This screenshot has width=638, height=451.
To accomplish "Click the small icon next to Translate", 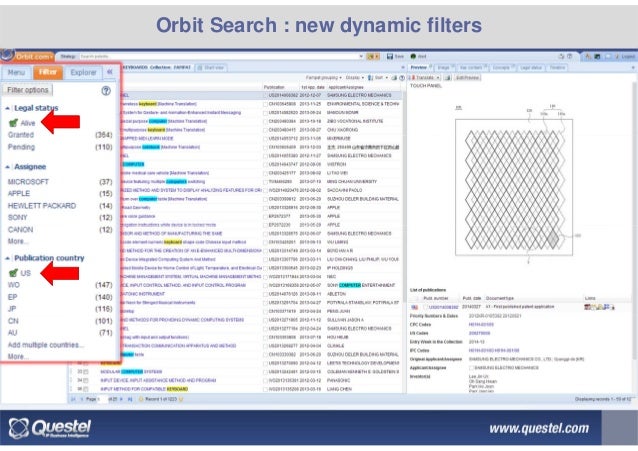I will 448,77.
